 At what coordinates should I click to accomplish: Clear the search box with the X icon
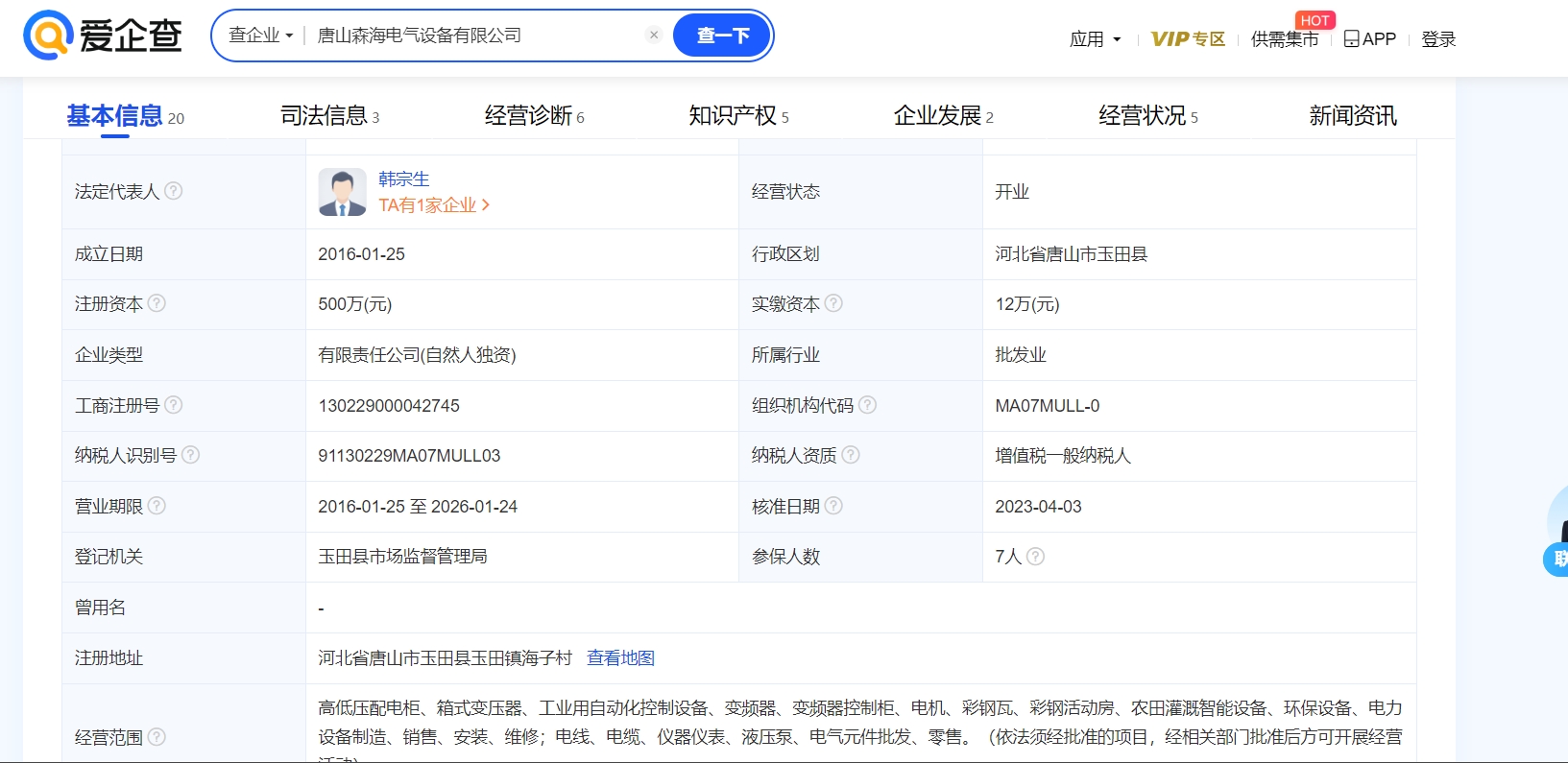654,35
